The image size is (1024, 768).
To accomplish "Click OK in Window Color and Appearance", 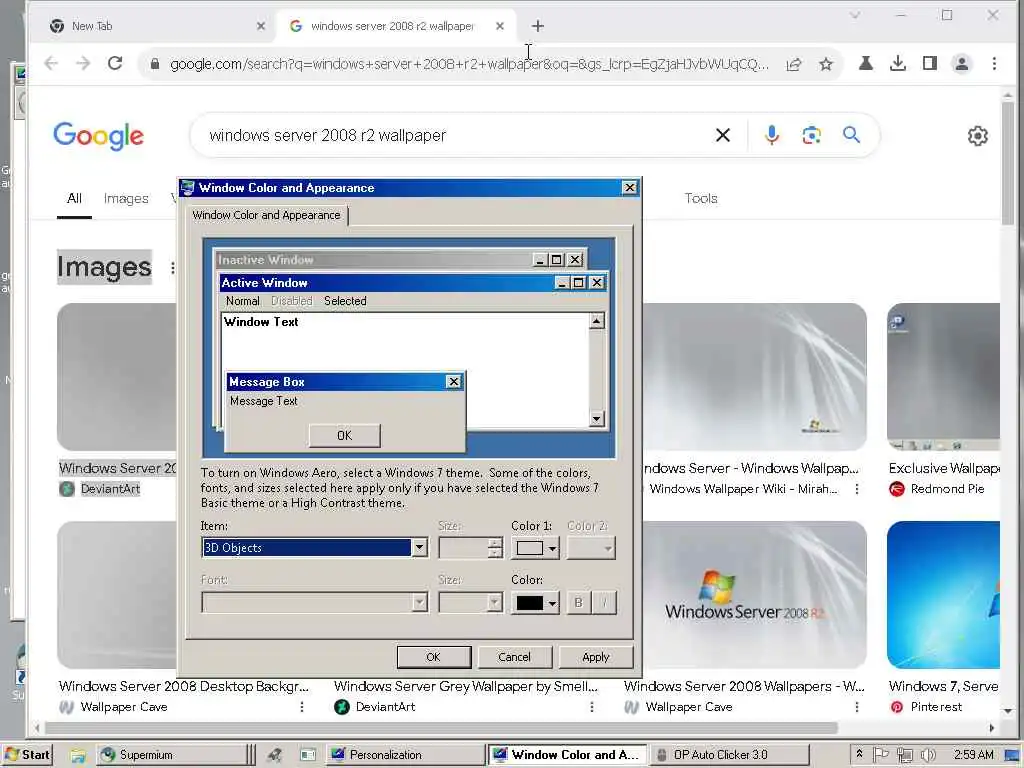I will point(434,657).
